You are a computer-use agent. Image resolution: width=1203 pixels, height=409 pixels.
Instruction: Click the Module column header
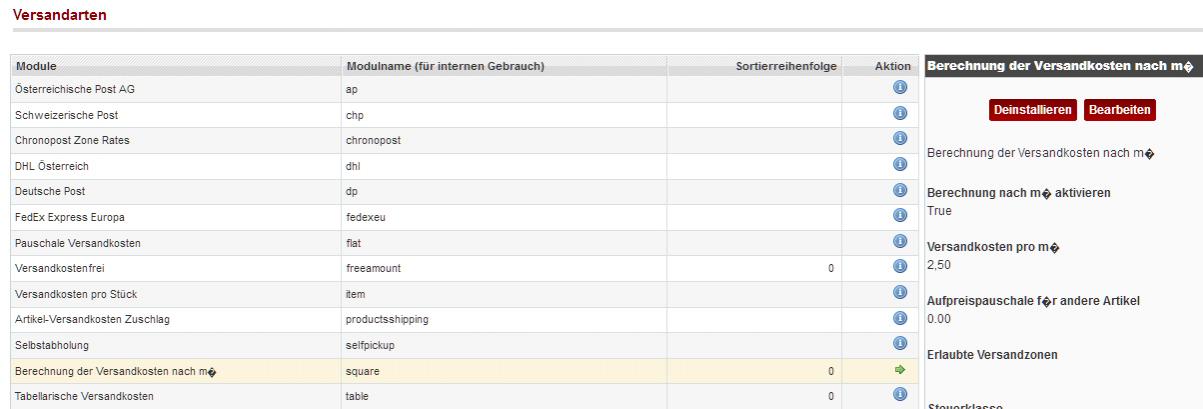36,66
